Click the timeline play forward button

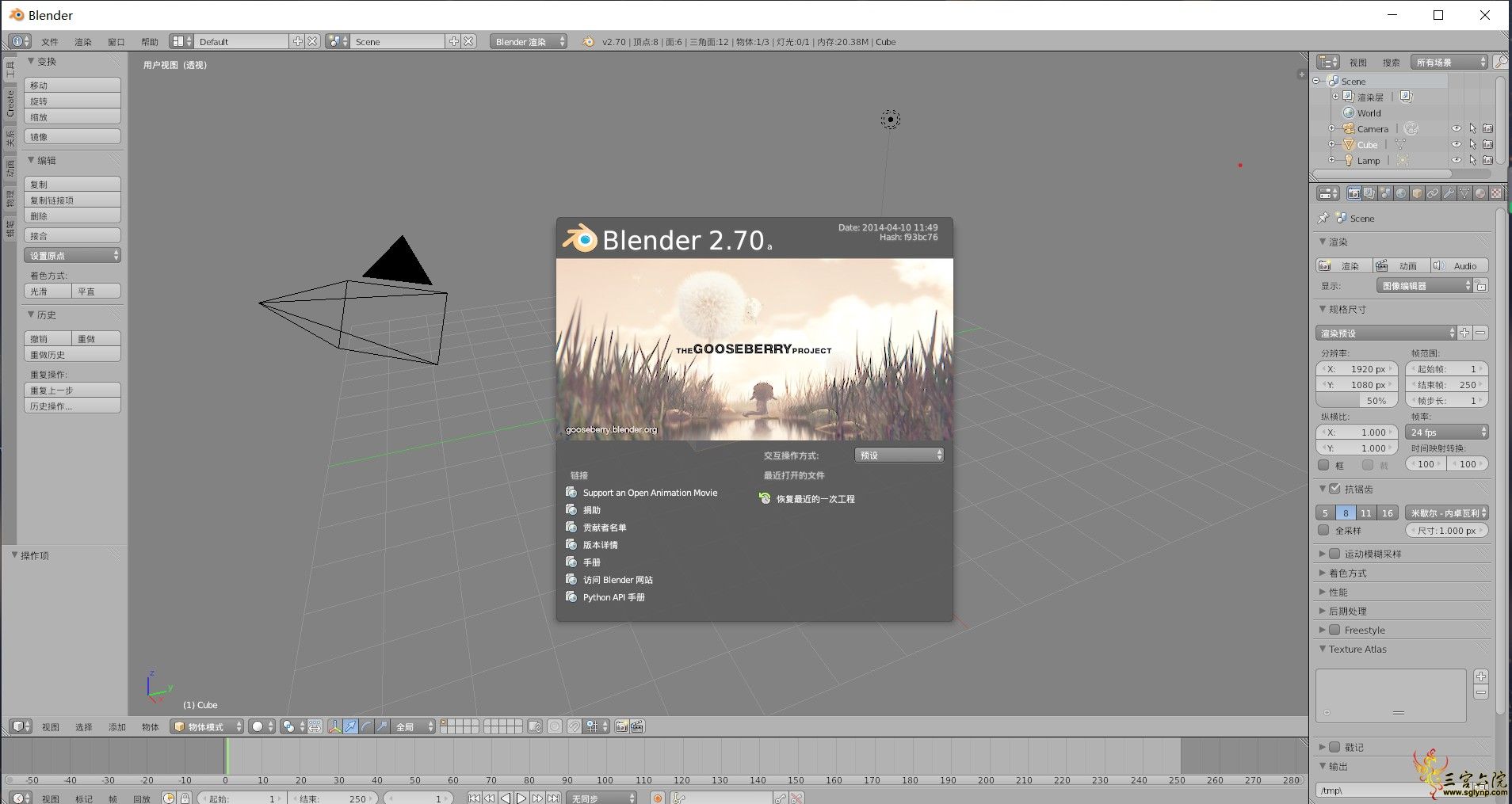pos(521,798)
